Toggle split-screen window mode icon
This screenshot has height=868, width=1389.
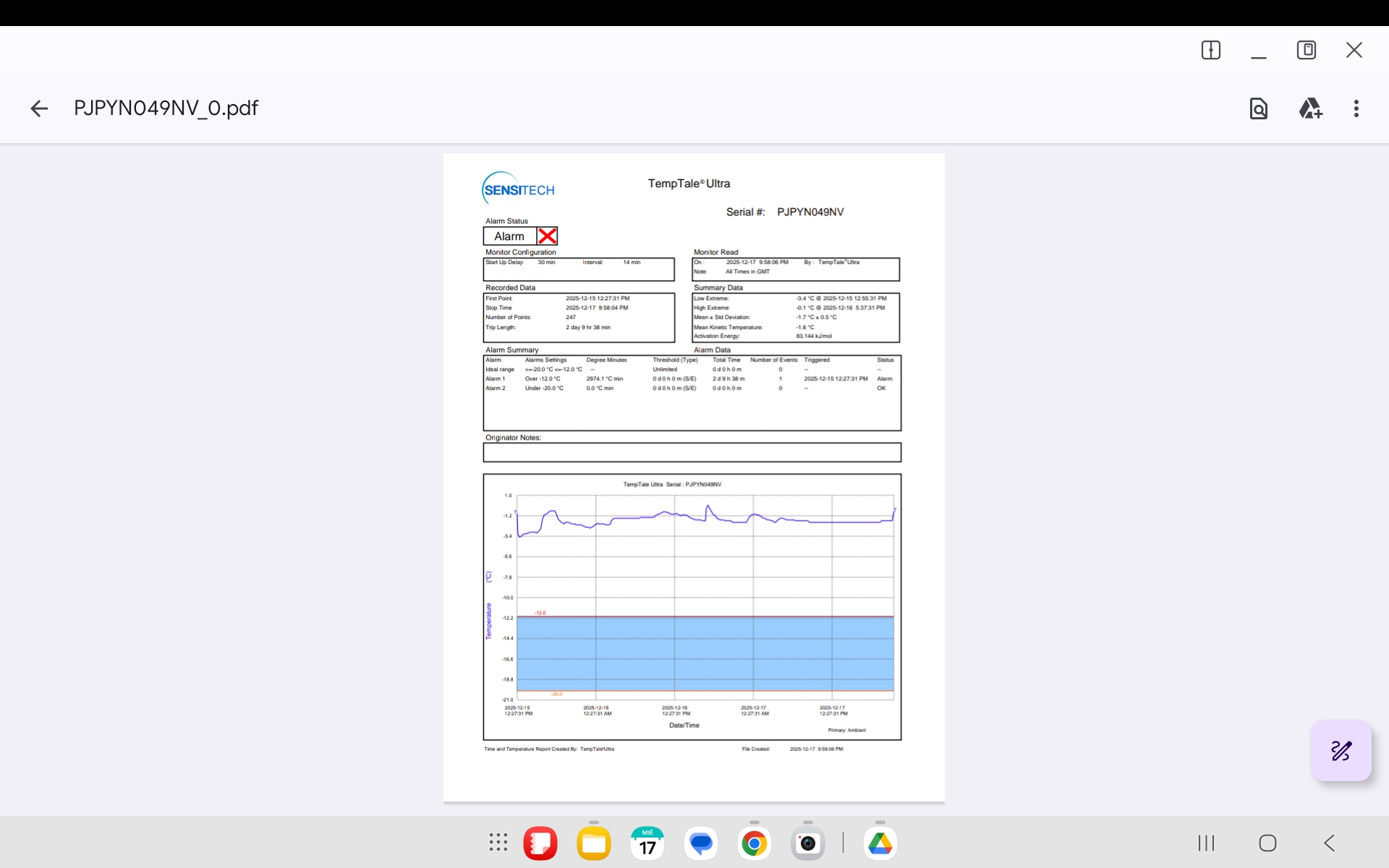[1211, 50]
